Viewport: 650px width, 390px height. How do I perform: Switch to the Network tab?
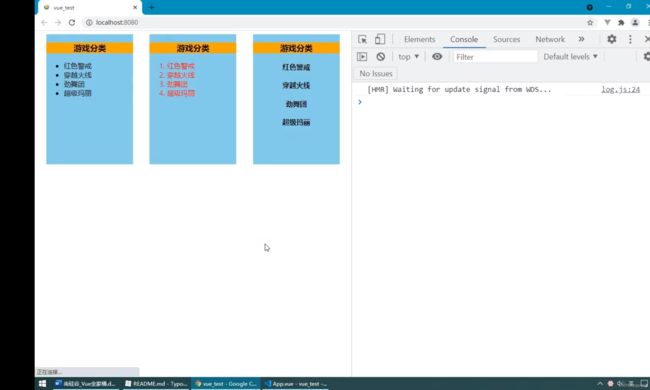coord(550,39)
